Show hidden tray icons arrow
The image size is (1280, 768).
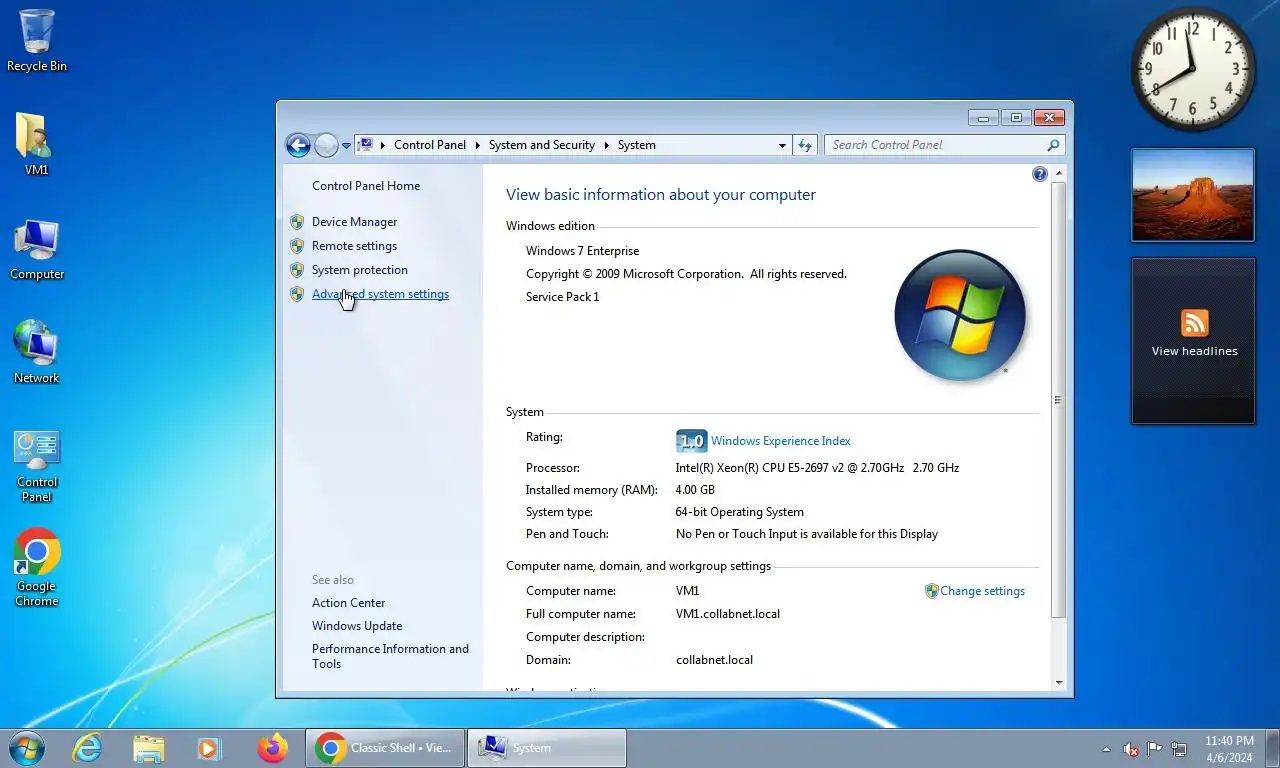(1106, 749)
